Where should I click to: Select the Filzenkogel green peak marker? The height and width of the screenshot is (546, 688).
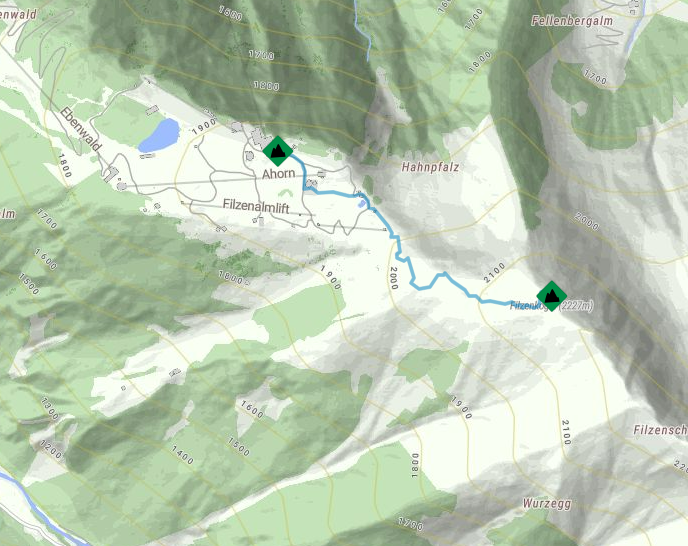pos(552,296)
